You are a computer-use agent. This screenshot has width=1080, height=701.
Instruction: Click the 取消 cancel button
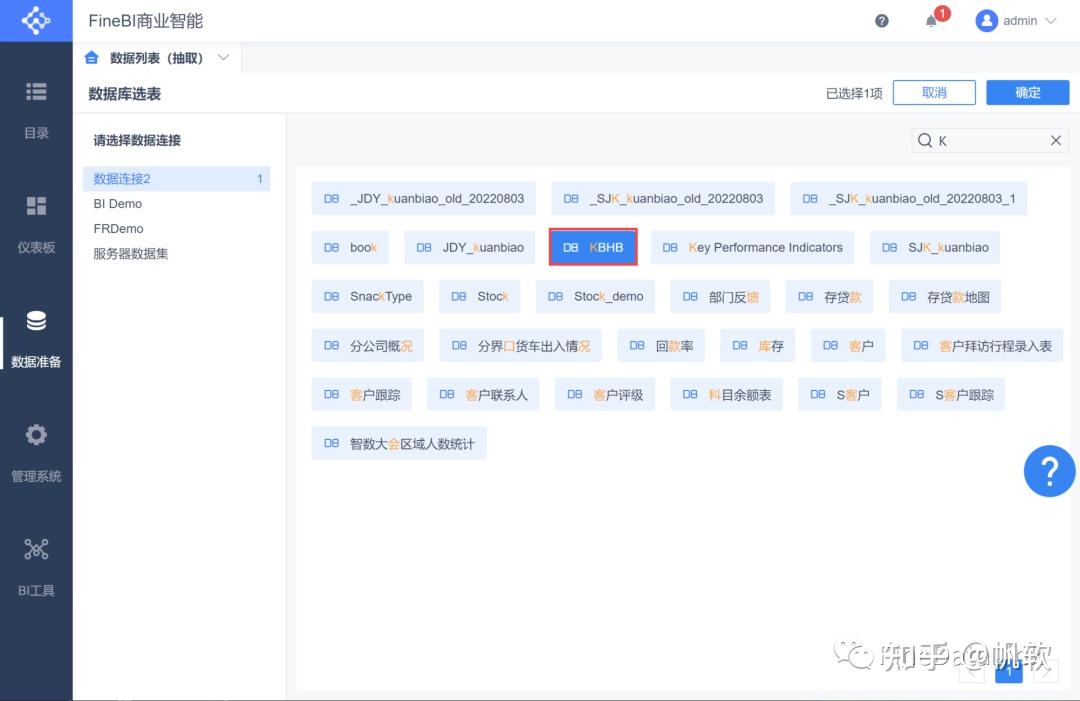coord(933,91)
